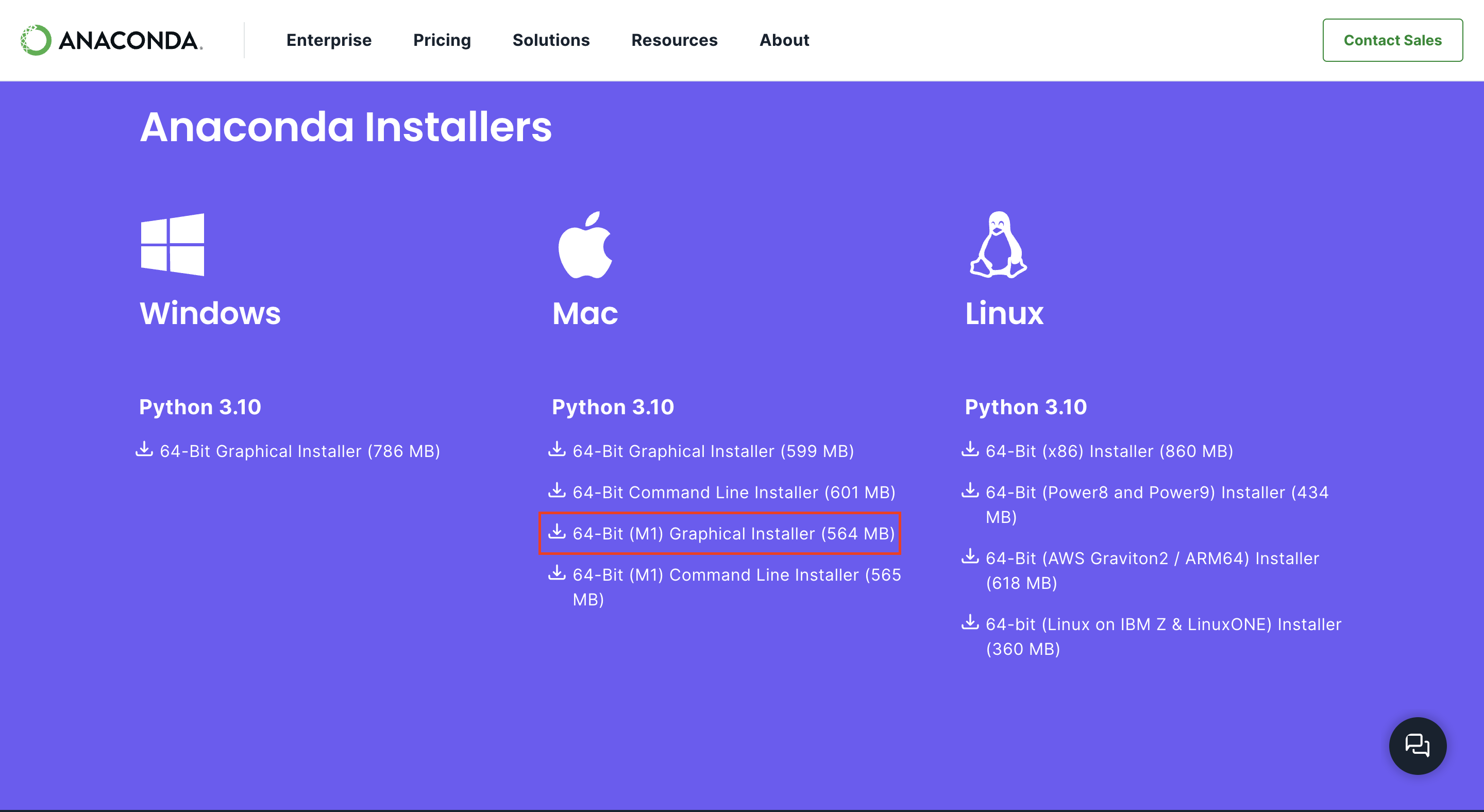
Task: Click the Contact Sales button
Action: pos(1392,40)
